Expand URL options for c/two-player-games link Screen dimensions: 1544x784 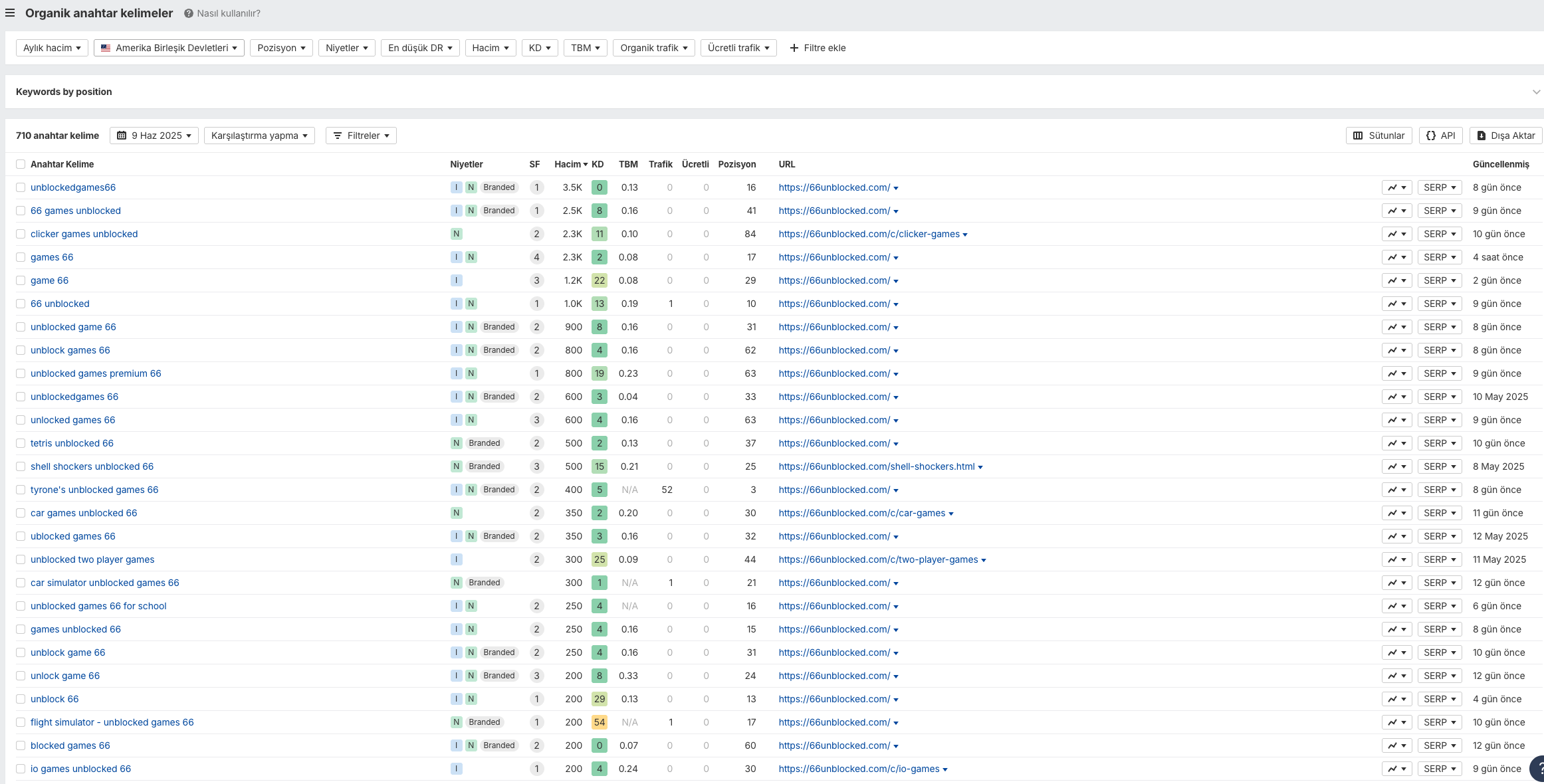coord(984,560)
